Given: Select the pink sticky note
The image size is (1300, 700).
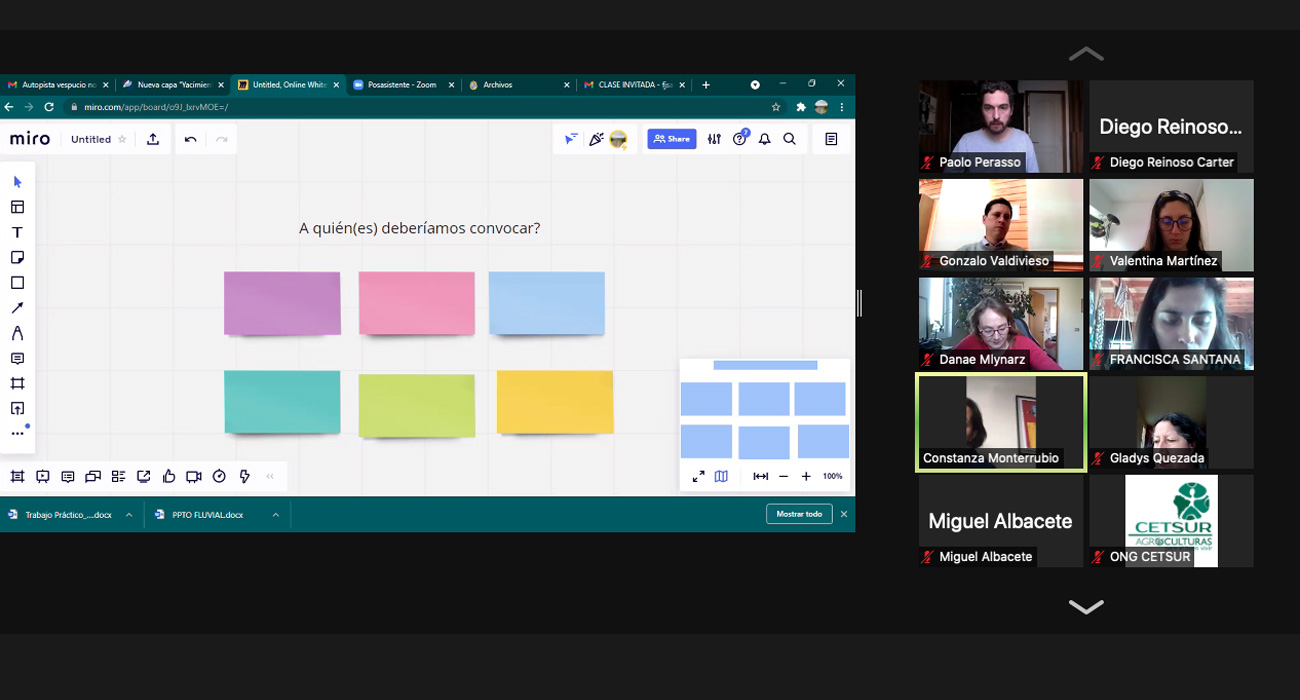Looking at the screenshot, I should [417, 303].
